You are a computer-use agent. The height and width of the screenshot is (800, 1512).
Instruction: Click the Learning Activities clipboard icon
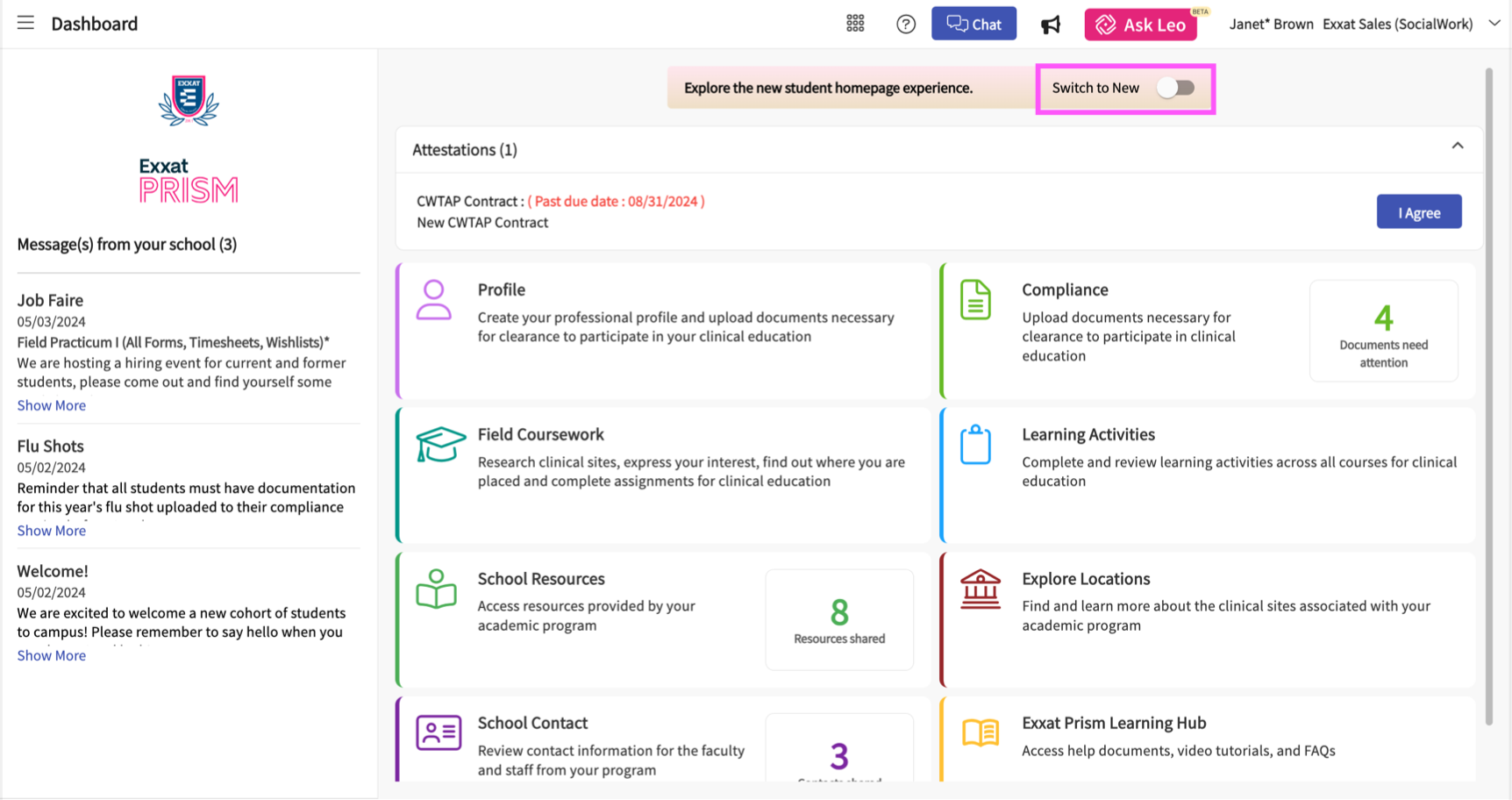tap(975, 445)
